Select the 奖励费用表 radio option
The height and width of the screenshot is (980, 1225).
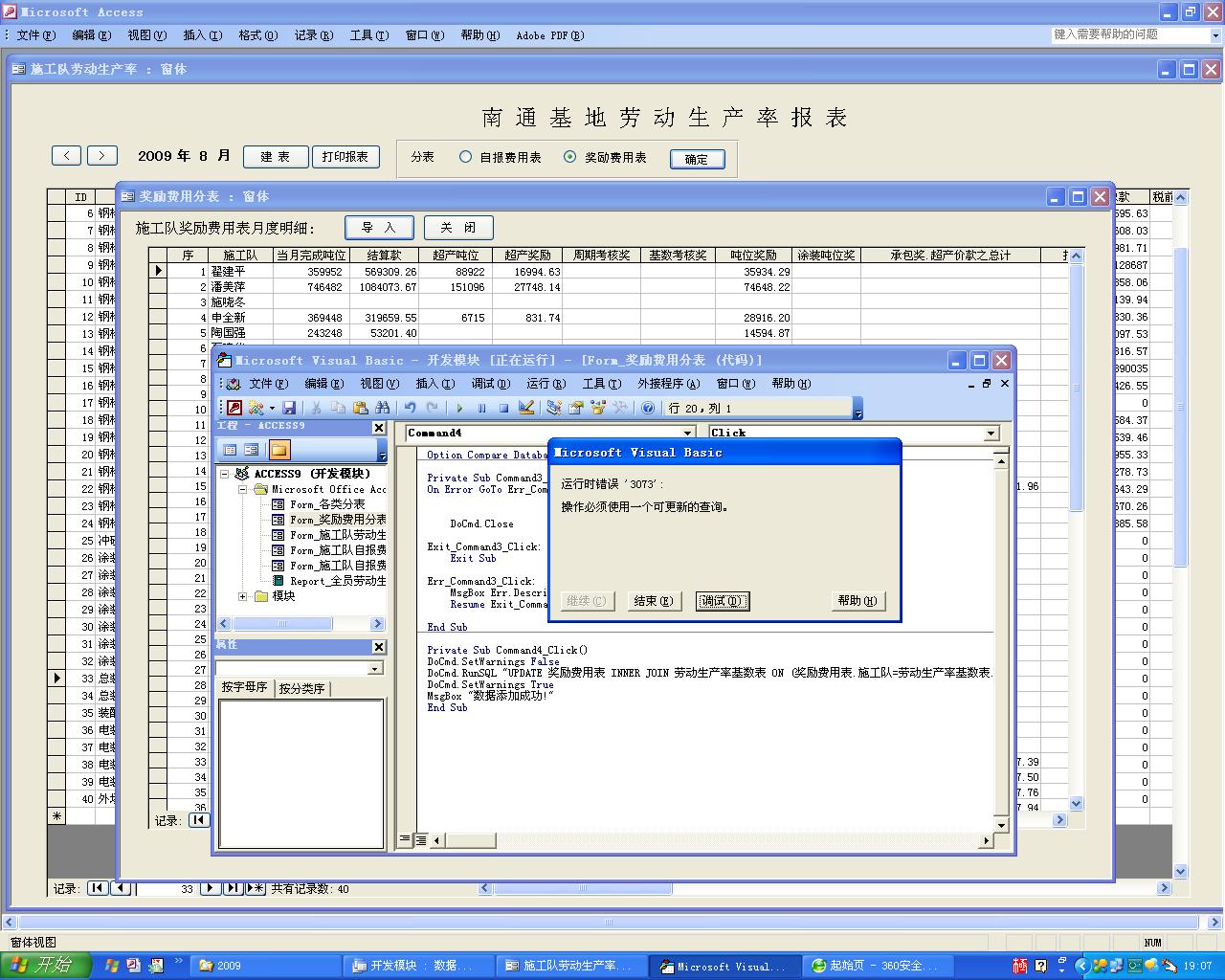pyautogui.click(x=570, y=157)
